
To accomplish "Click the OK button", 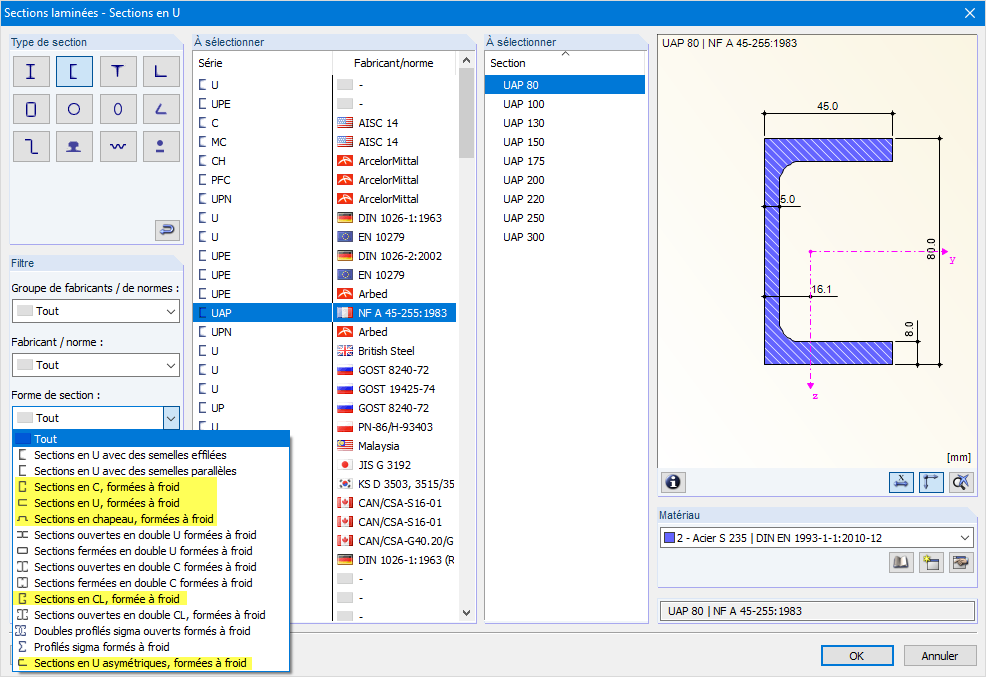I will pos(857,656).
